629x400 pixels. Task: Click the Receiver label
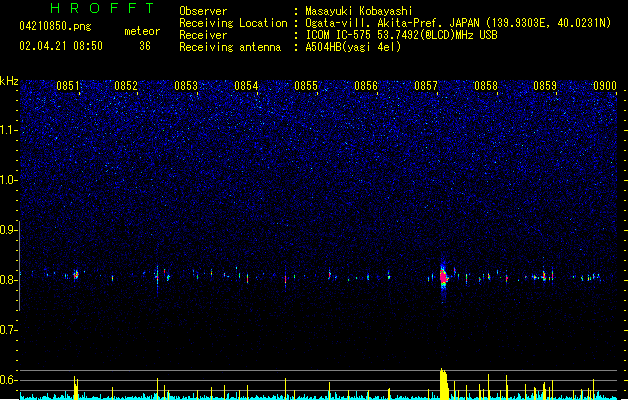(203, 35)
